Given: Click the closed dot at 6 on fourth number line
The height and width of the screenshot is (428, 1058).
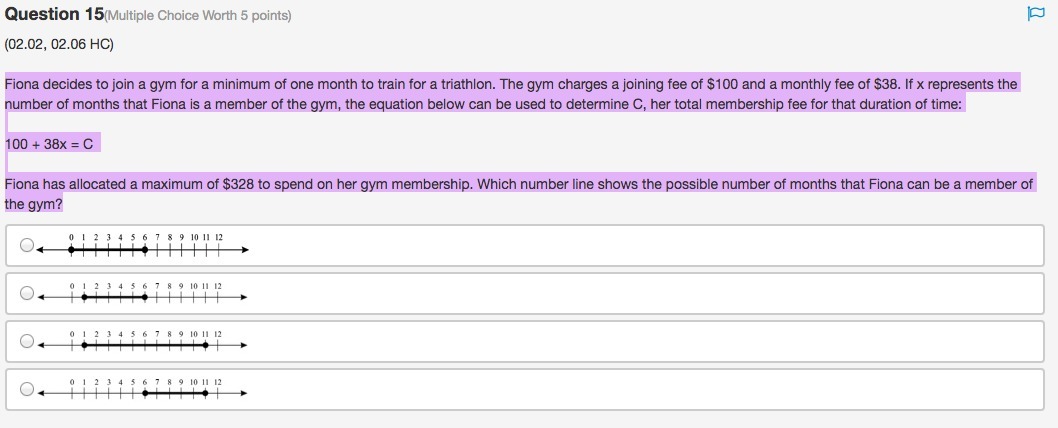Looking at the screenshot, I should click(145, 393).
